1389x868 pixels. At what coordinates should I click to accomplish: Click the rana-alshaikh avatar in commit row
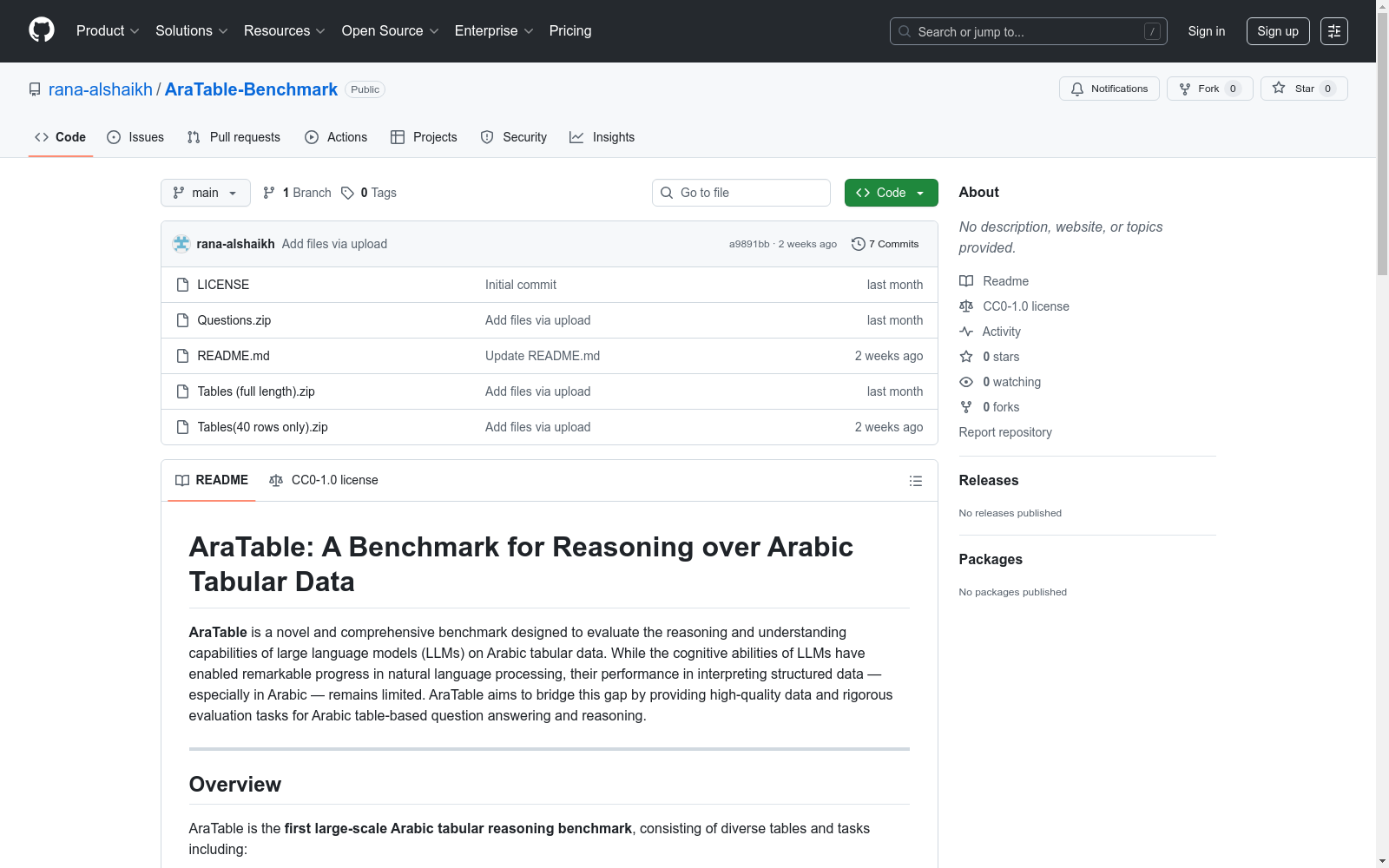click(x=181, y=244)
